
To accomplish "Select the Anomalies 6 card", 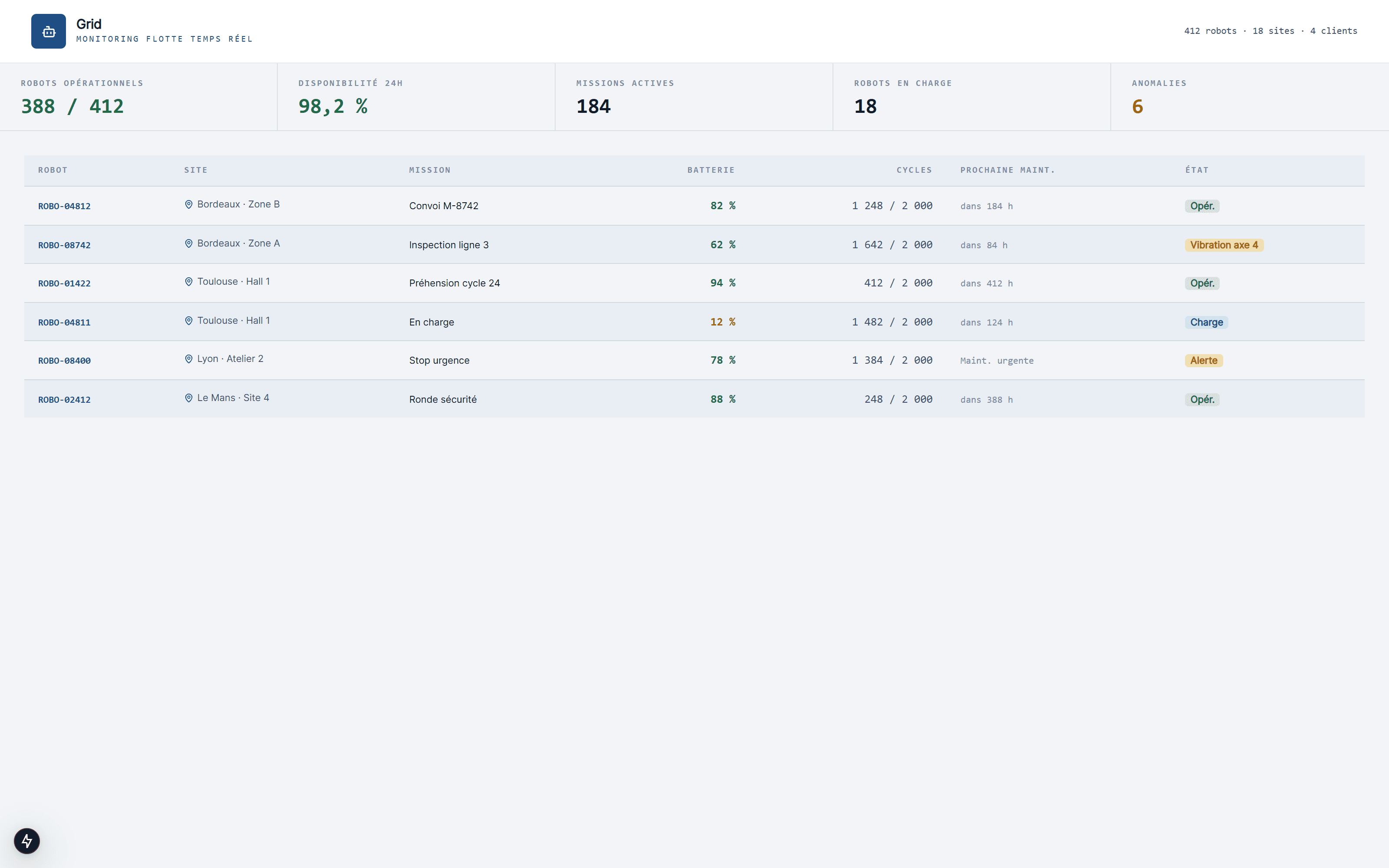I will [1250, 97].
